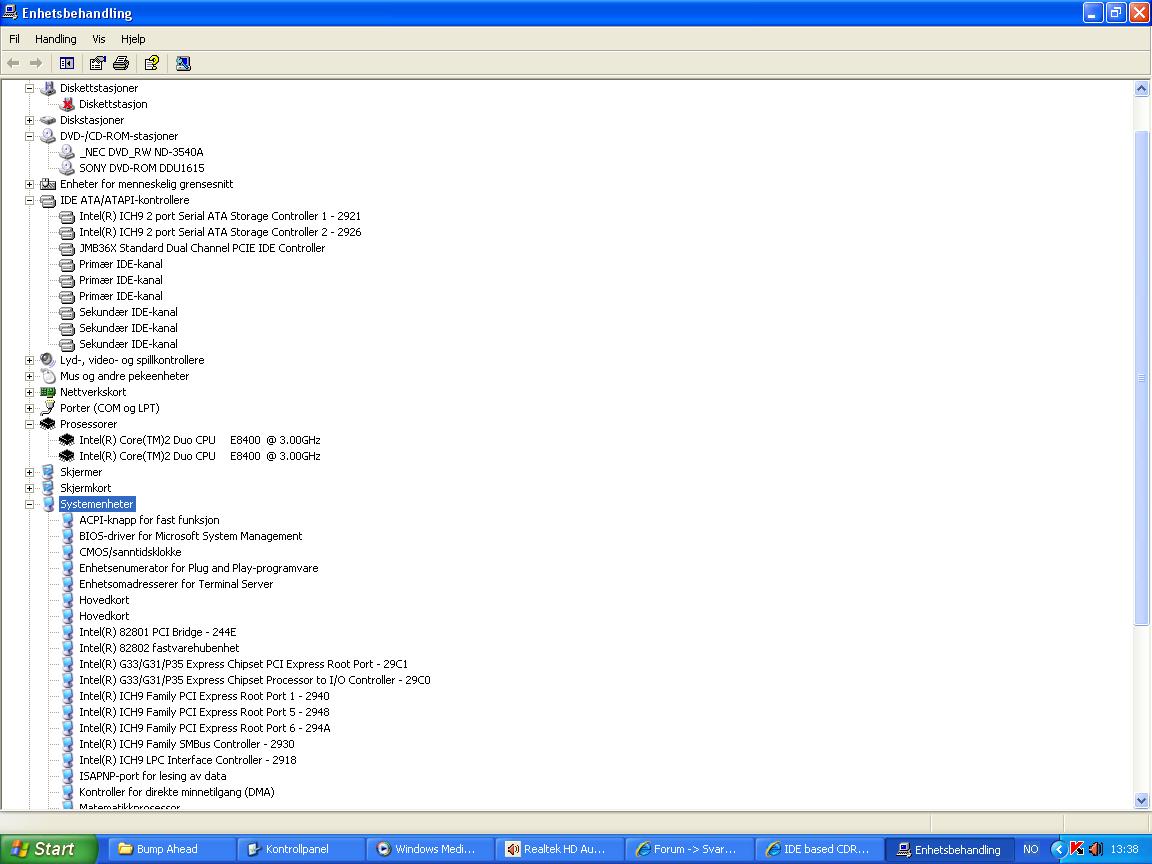1152x864 pixels.
Task: Switch to Realtek HD Audio taskbar button
Action: click(x=560, y=849)
